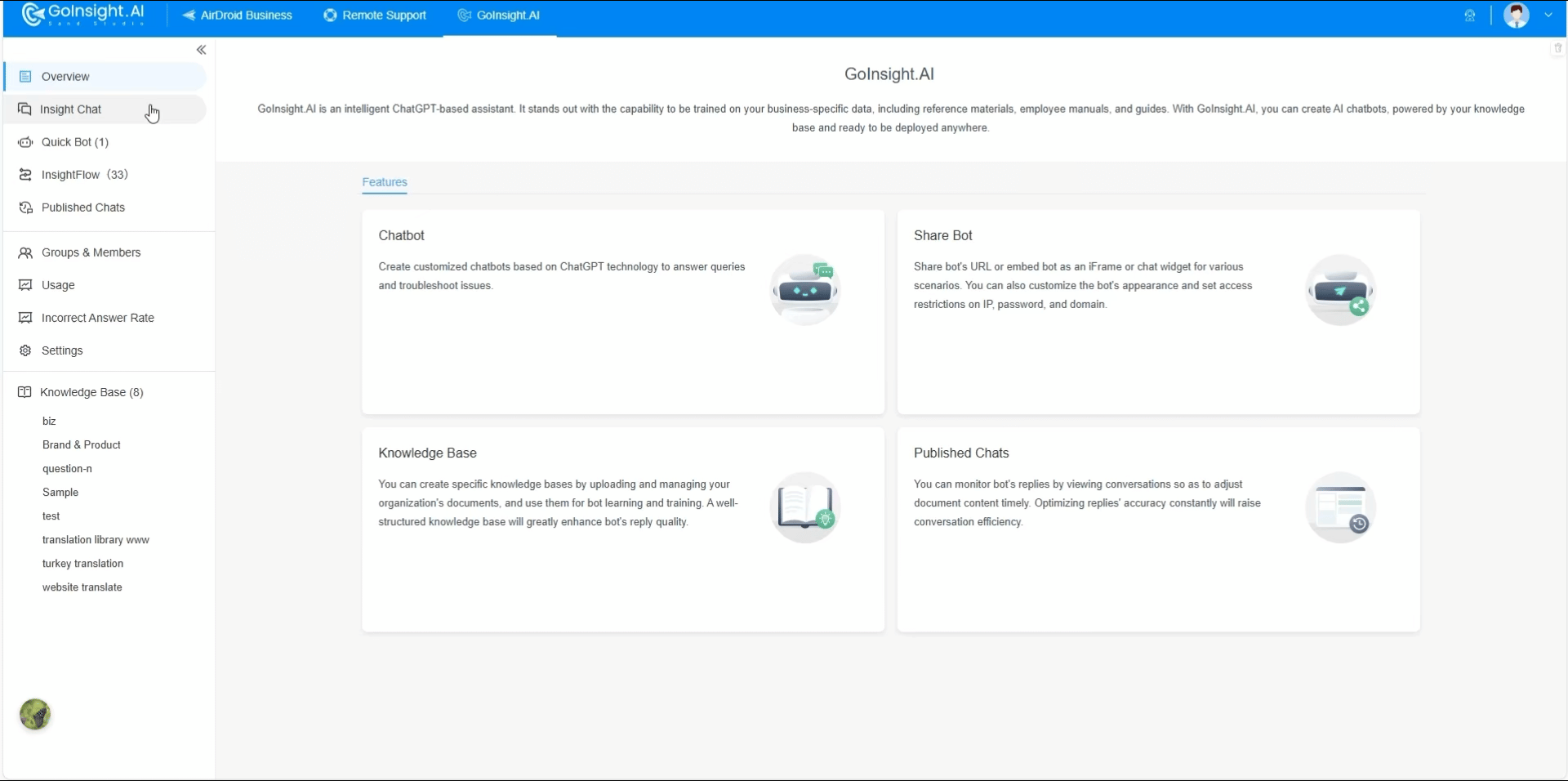The image size is (1568, 781).
Task: Open 'translation library www' knowledge base
Action: click(x=96, y=540)
